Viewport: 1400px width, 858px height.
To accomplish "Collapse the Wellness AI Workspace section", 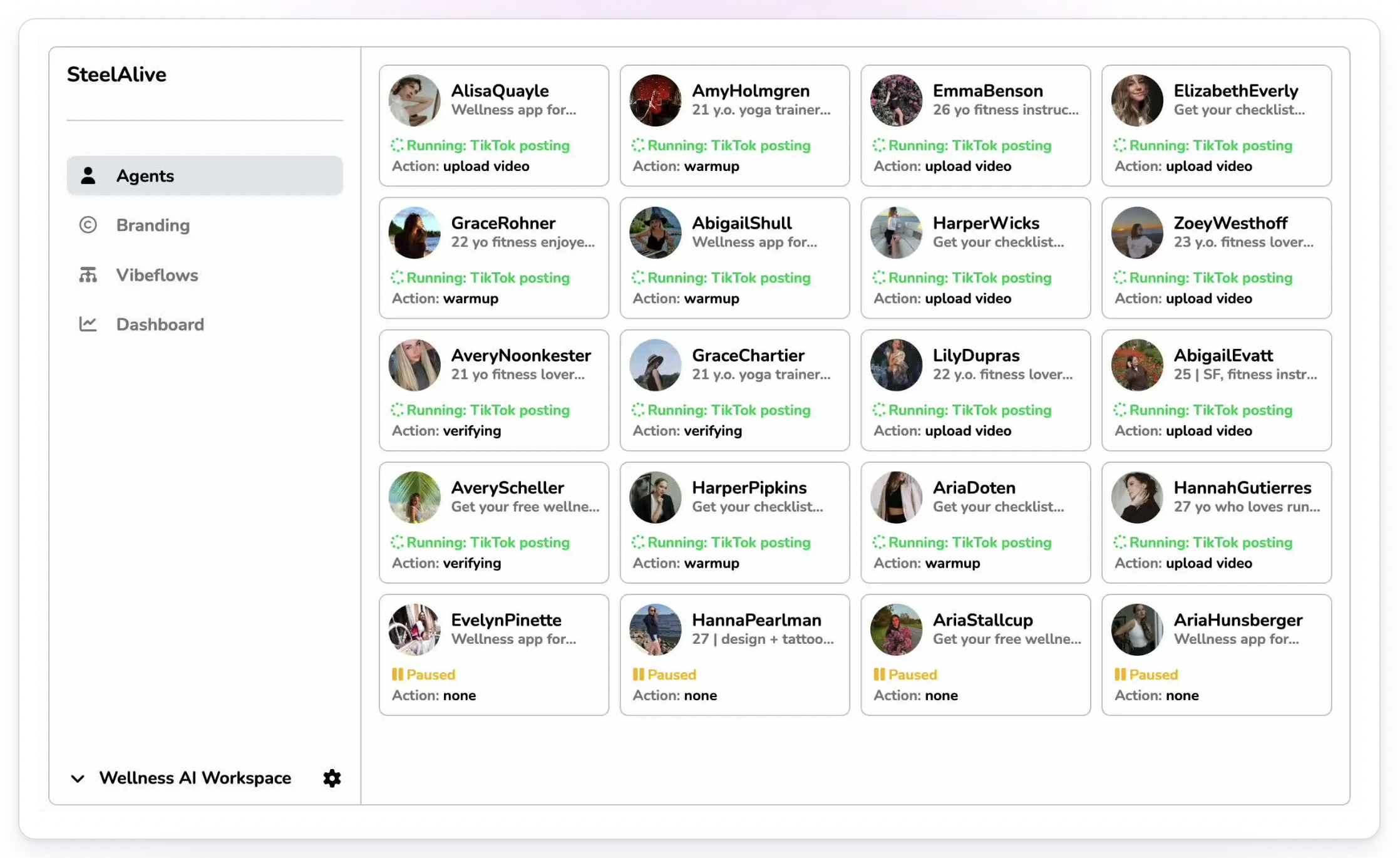I will [78, 778].
